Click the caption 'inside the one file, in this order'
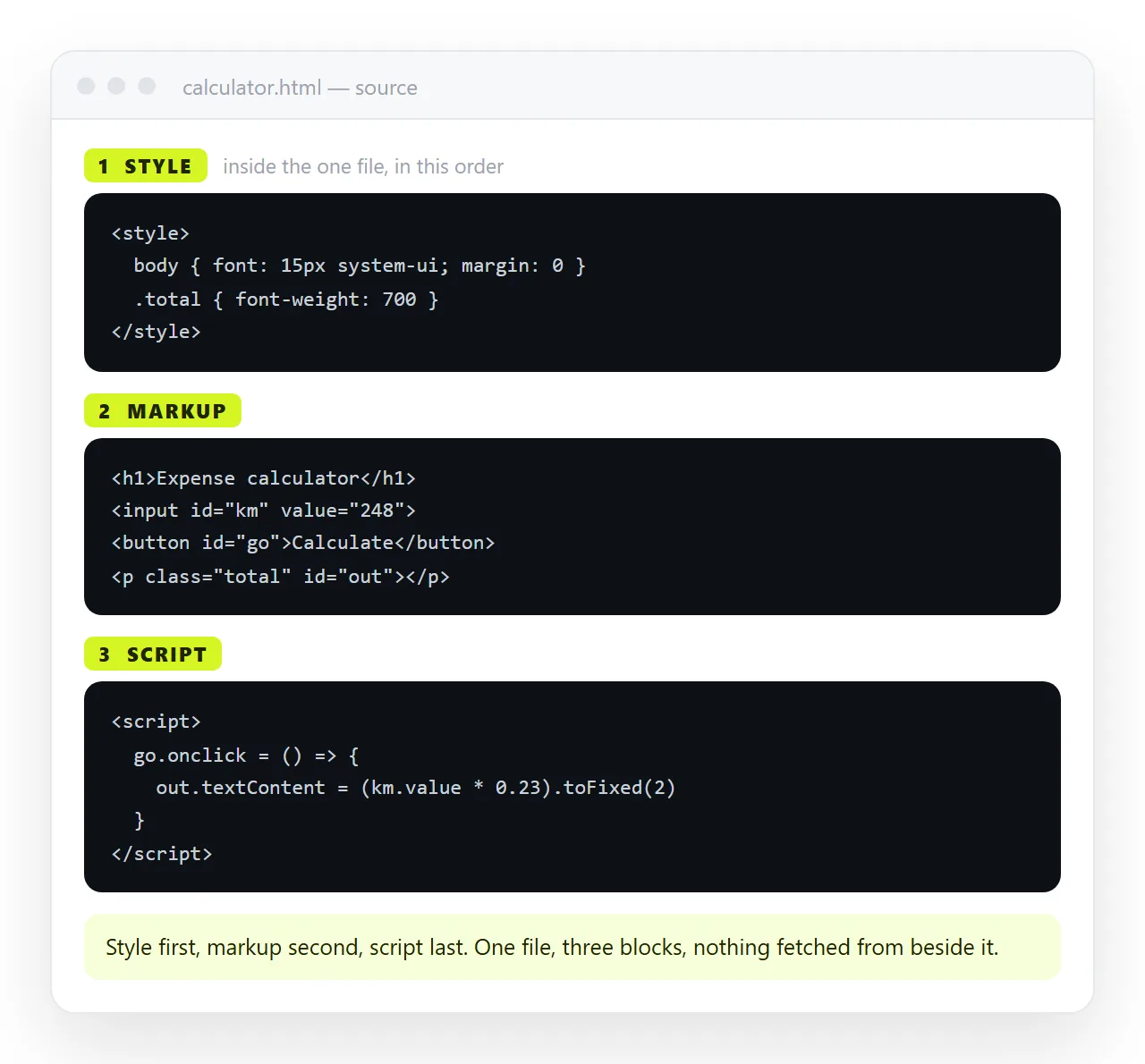1145x1064 pixels. point(363,166)
